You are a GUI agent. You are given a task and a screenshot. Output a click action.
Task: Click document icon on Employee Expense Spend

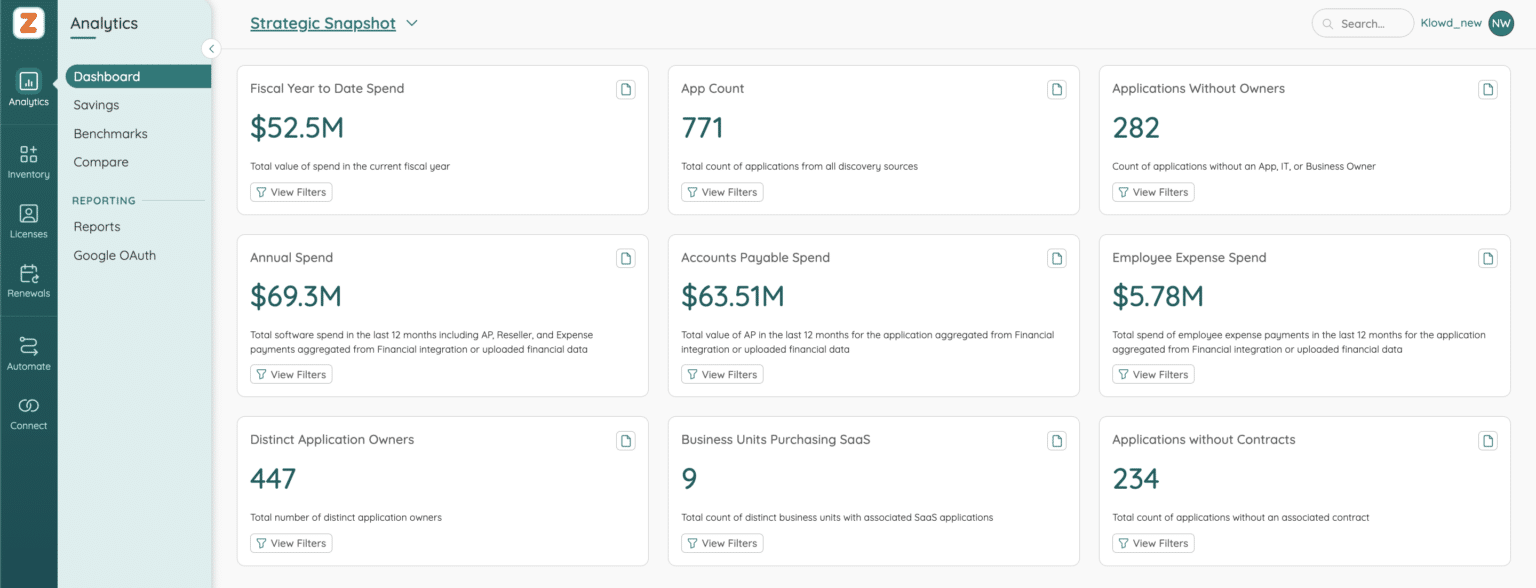(x=1488, y=259)
